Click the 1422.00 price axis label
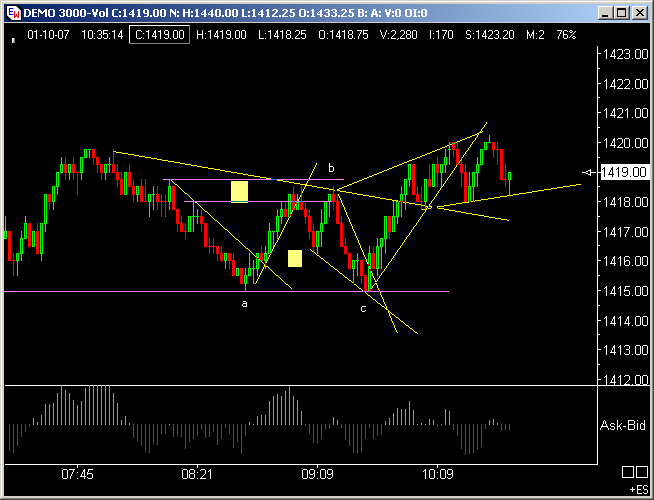The height and width of the screenshot is (500, 654). point(626,84)
